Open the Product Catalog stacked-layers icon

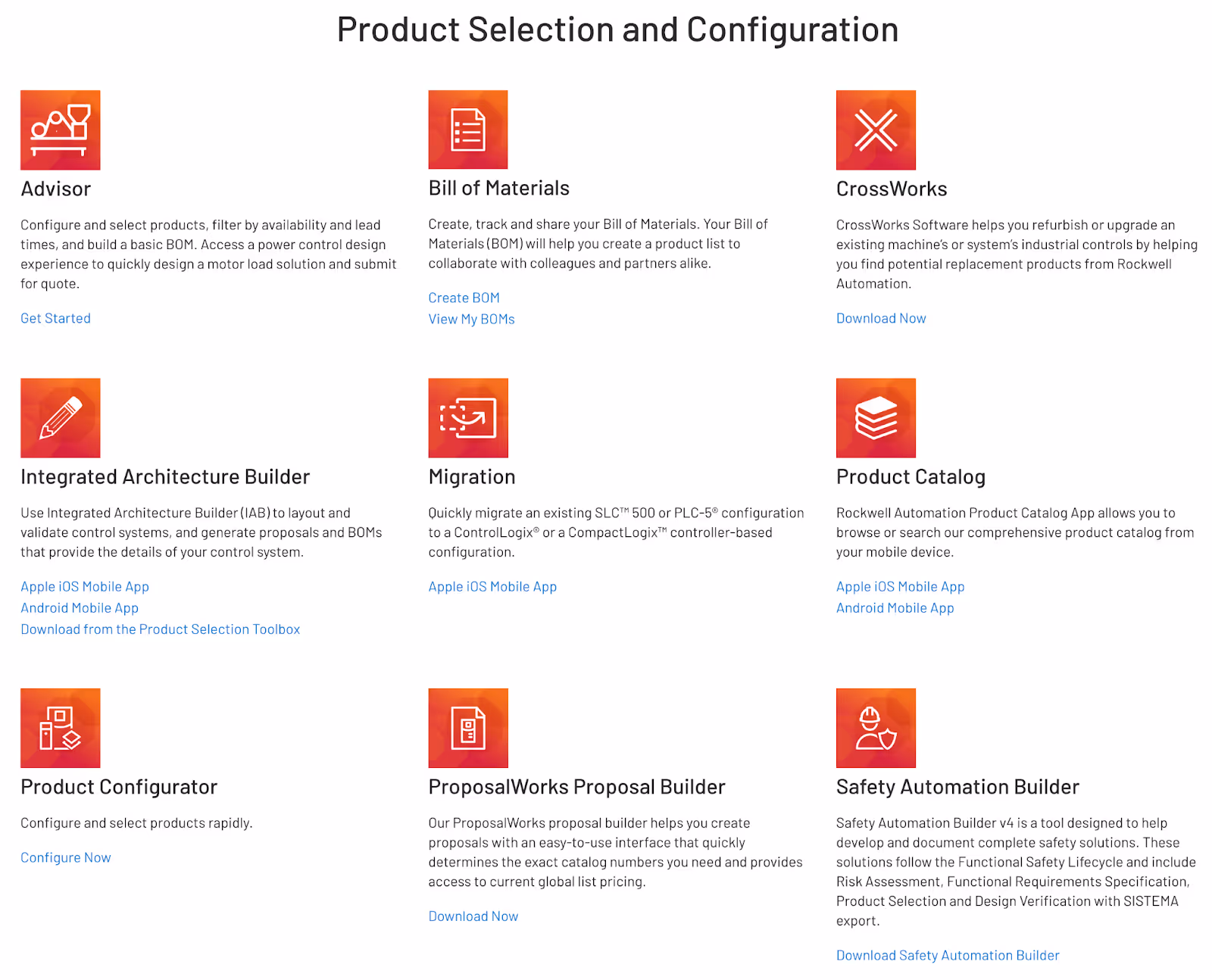[876, 418]
